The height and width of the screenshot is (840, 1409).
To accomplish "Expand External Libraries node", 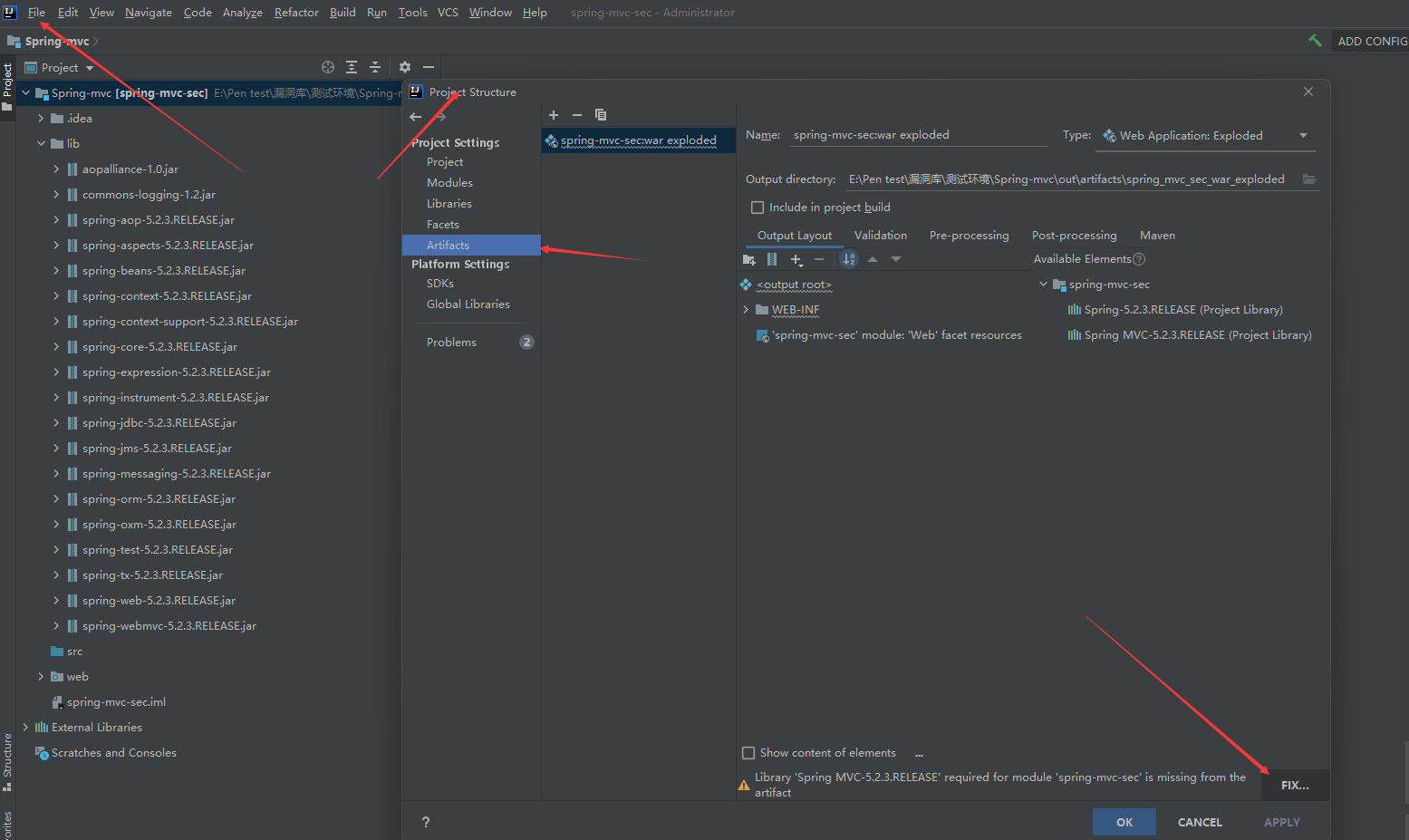I will point(25,728).
